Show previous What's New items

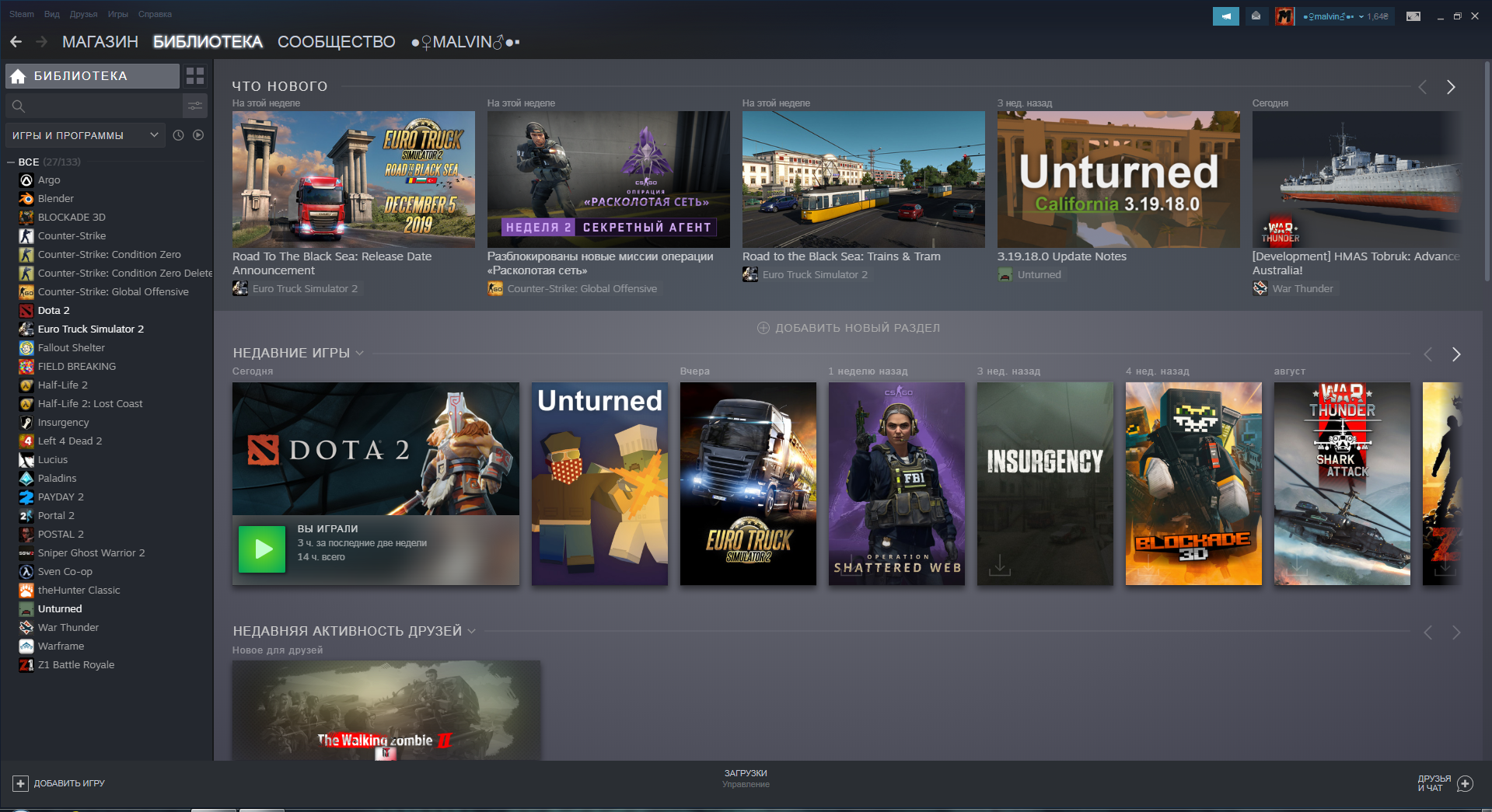tap(1423, 87)
